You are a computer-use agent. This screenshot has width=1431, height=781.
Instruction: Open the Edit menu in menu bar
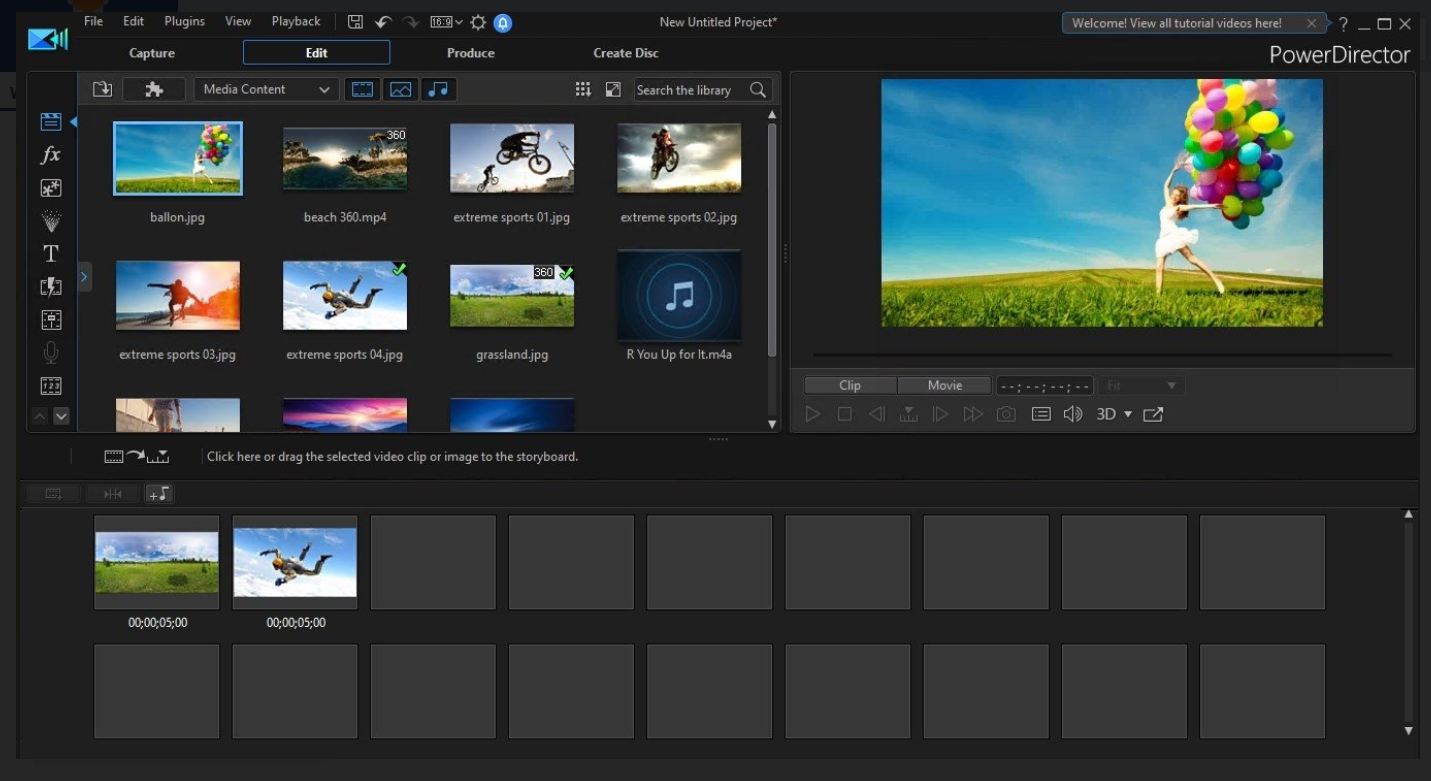tap(133, 21)
